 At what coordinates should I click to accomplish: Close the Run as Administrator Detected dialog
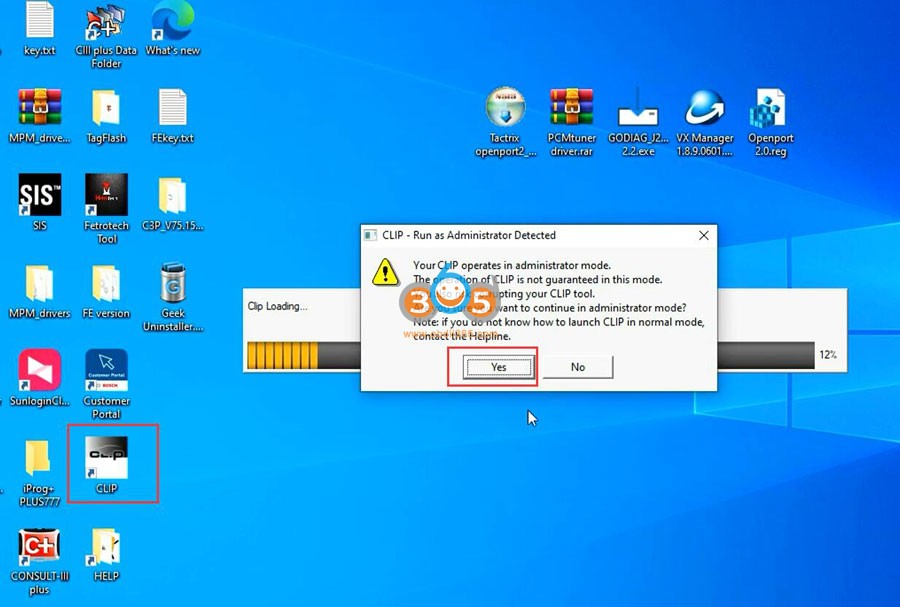click(704, 235)
